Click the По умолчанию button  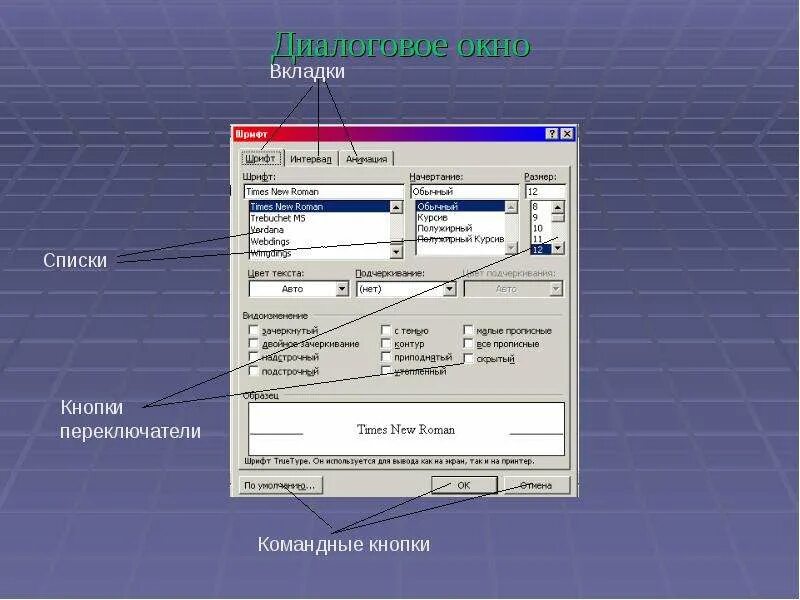(x=281, y=485)
